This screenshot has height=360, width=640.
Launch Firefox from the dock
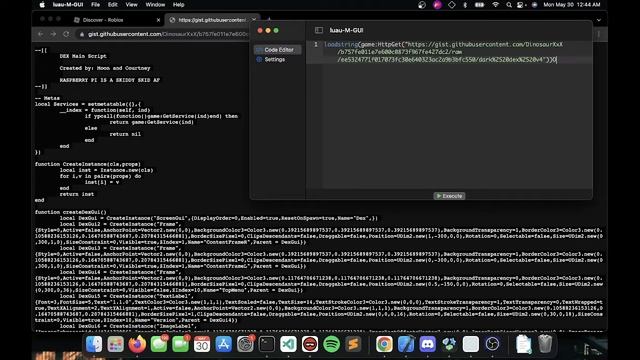click(x=137, y=344)
